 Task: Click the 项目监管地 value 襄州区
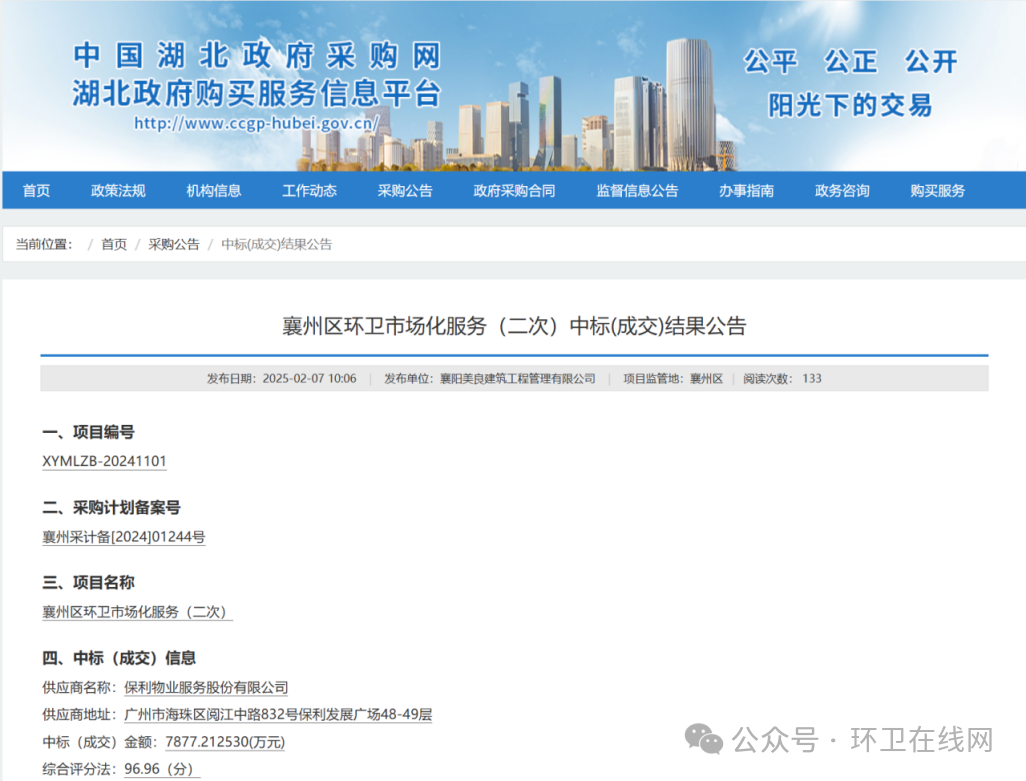click(707, 379)
